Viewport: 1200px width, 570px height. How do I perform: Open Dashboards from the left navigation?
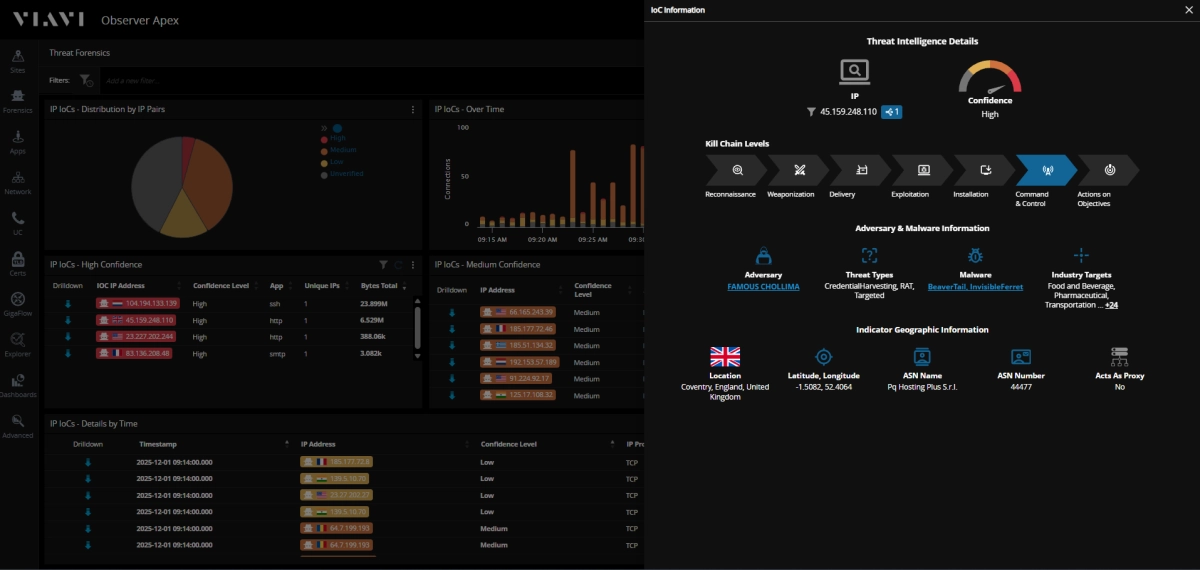[x=18, y=385]
